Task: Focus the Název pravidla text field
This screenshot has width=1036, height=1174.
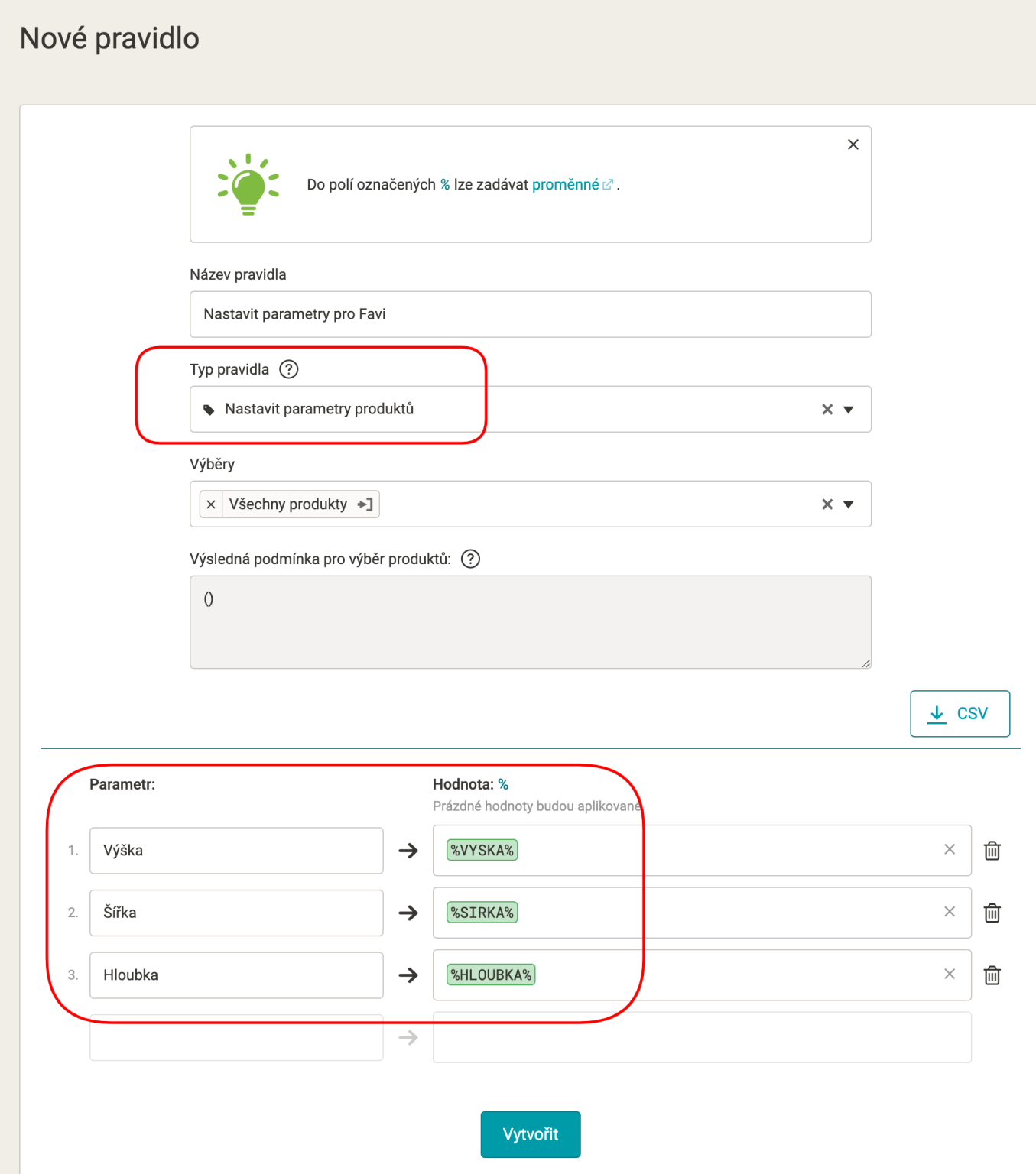Action: click(x=530, y=314)
